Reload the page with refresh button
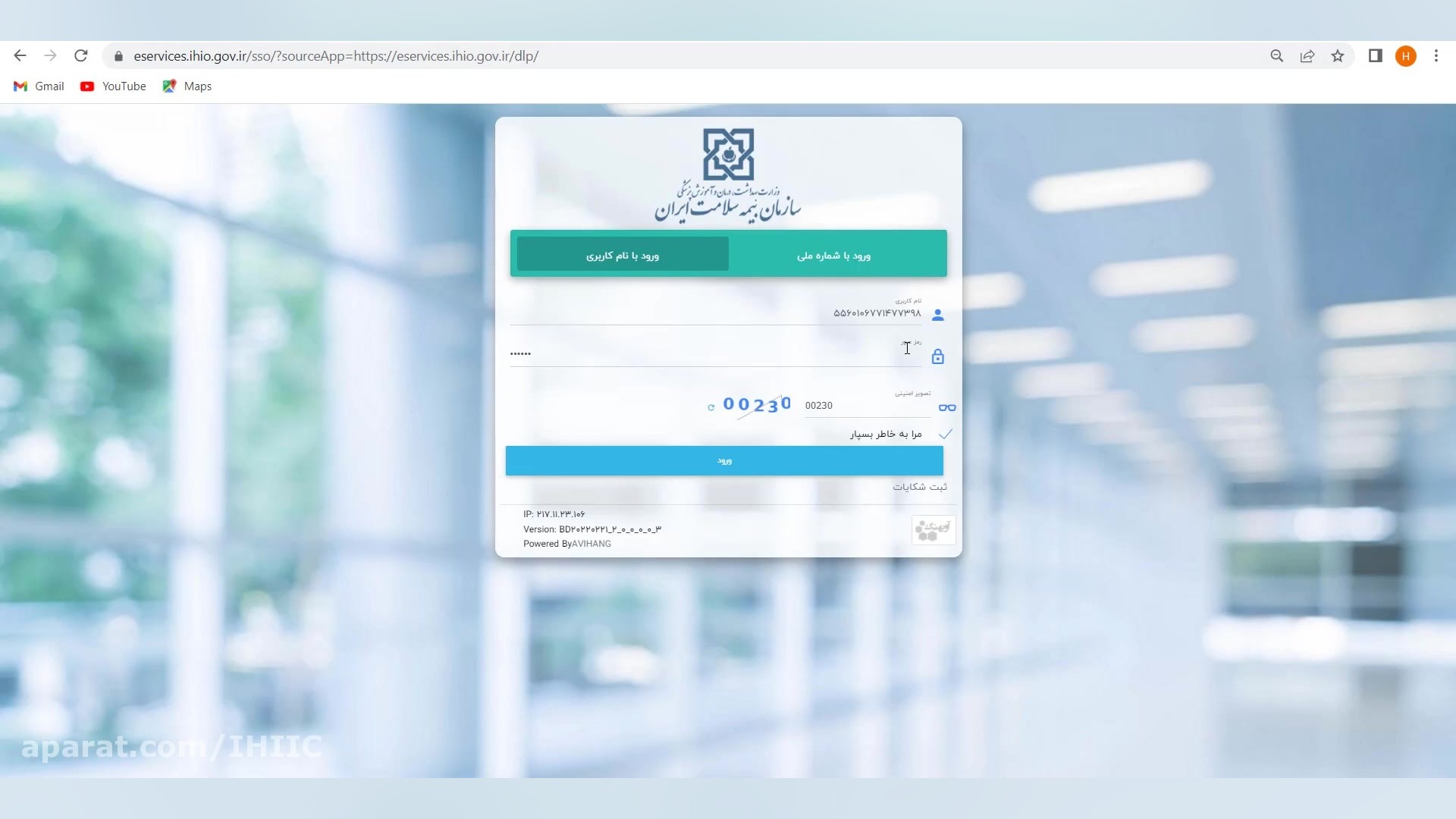 click(x=81, y=56)
